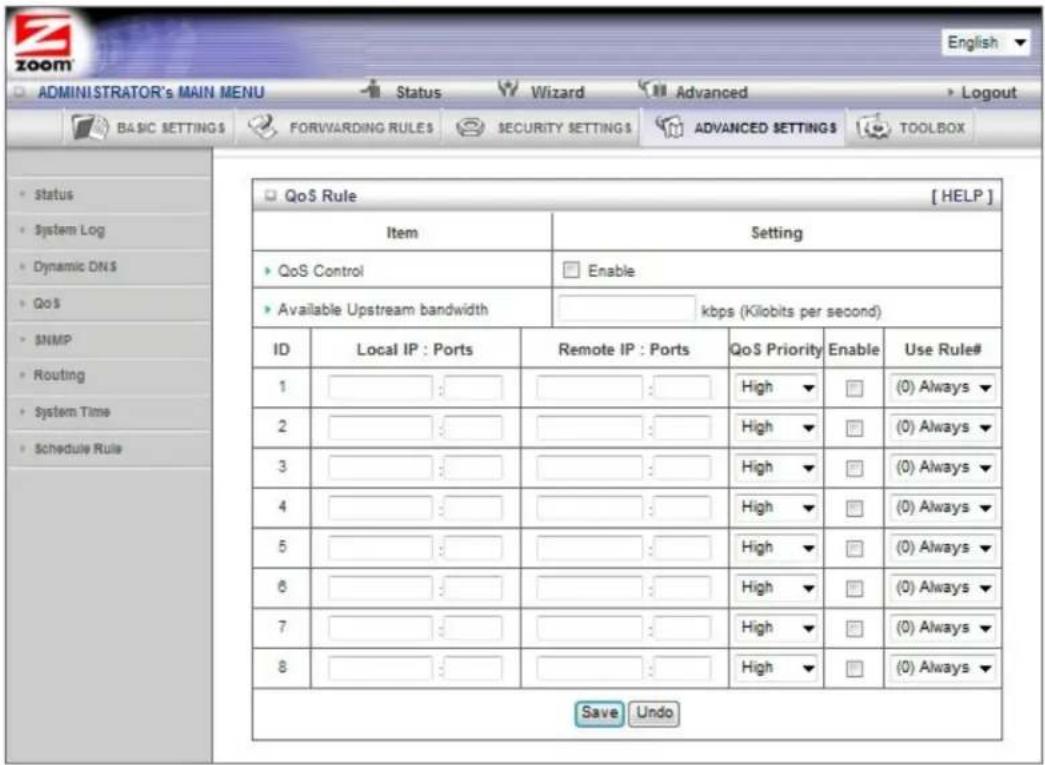This screenshot has height=765, width=1045.
Task: Tick the Enable checkbox for rule 5
Action: 854,549
